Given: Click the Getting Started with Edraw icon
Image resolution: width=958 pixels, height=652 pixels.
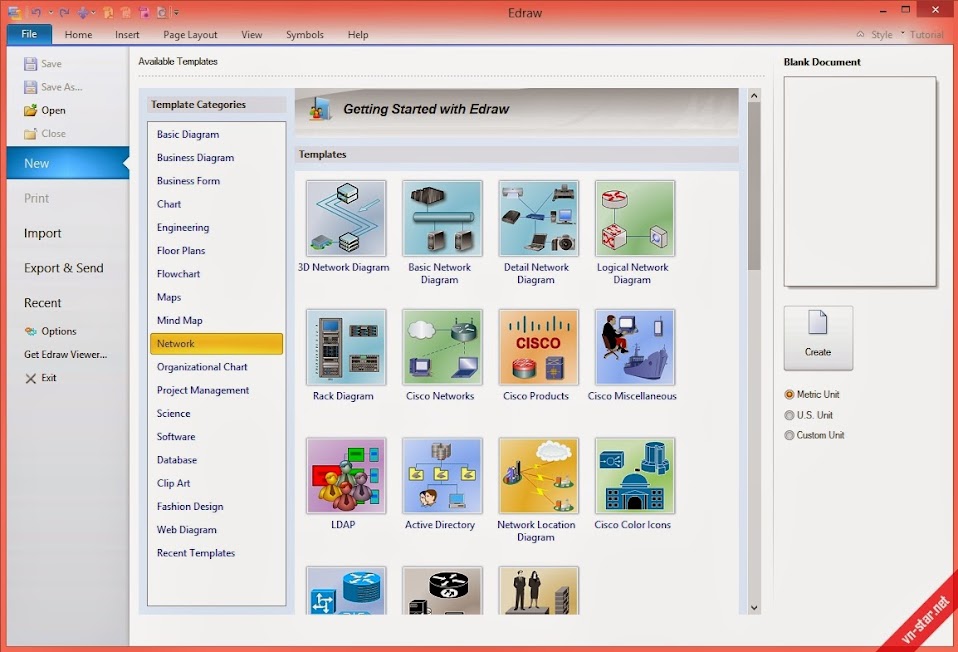Looking at the screenshot, I should click(320, 110).
